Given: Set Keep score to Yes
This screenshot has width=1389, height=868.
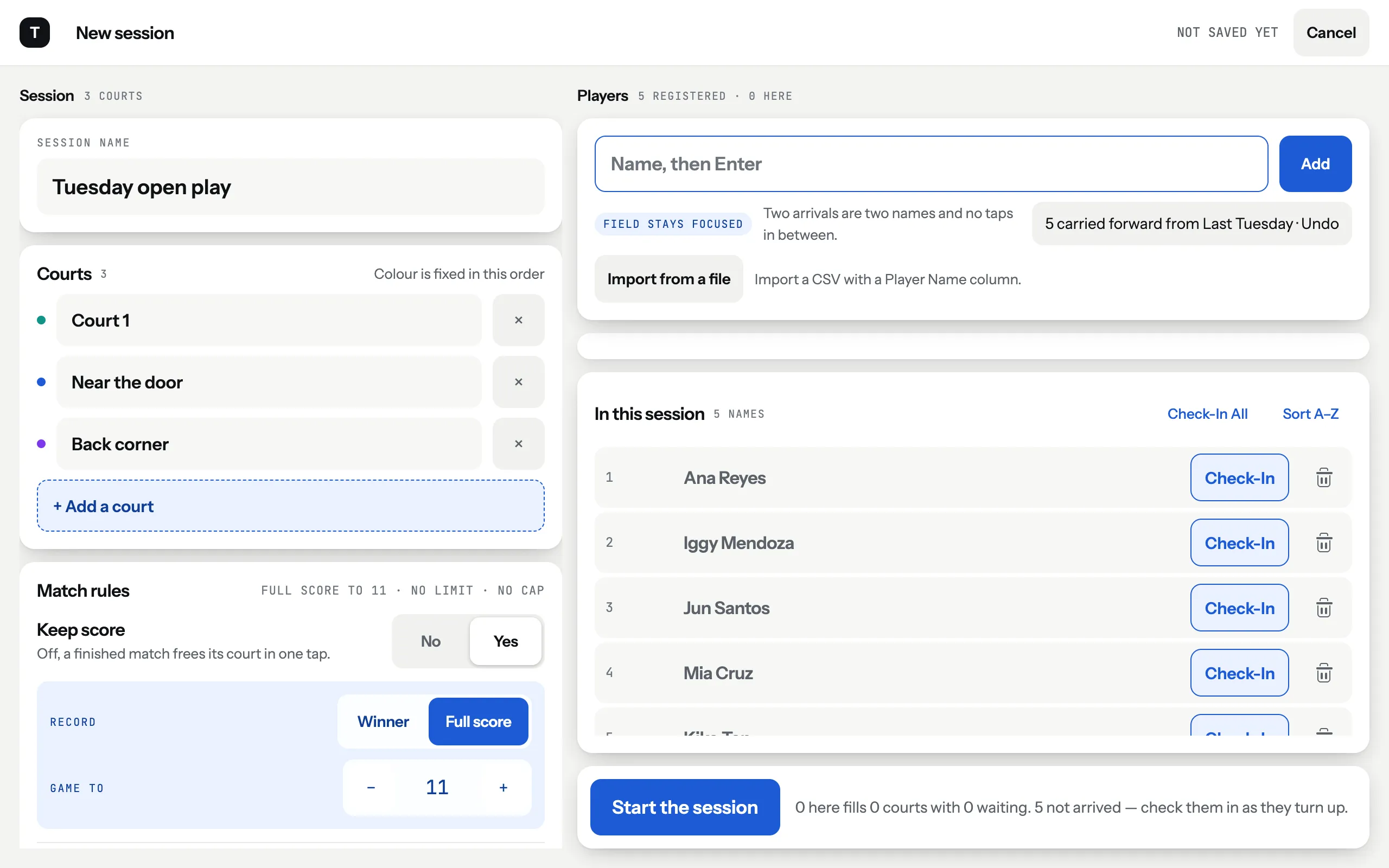Looking at the screenshot, I should (506, 641).
